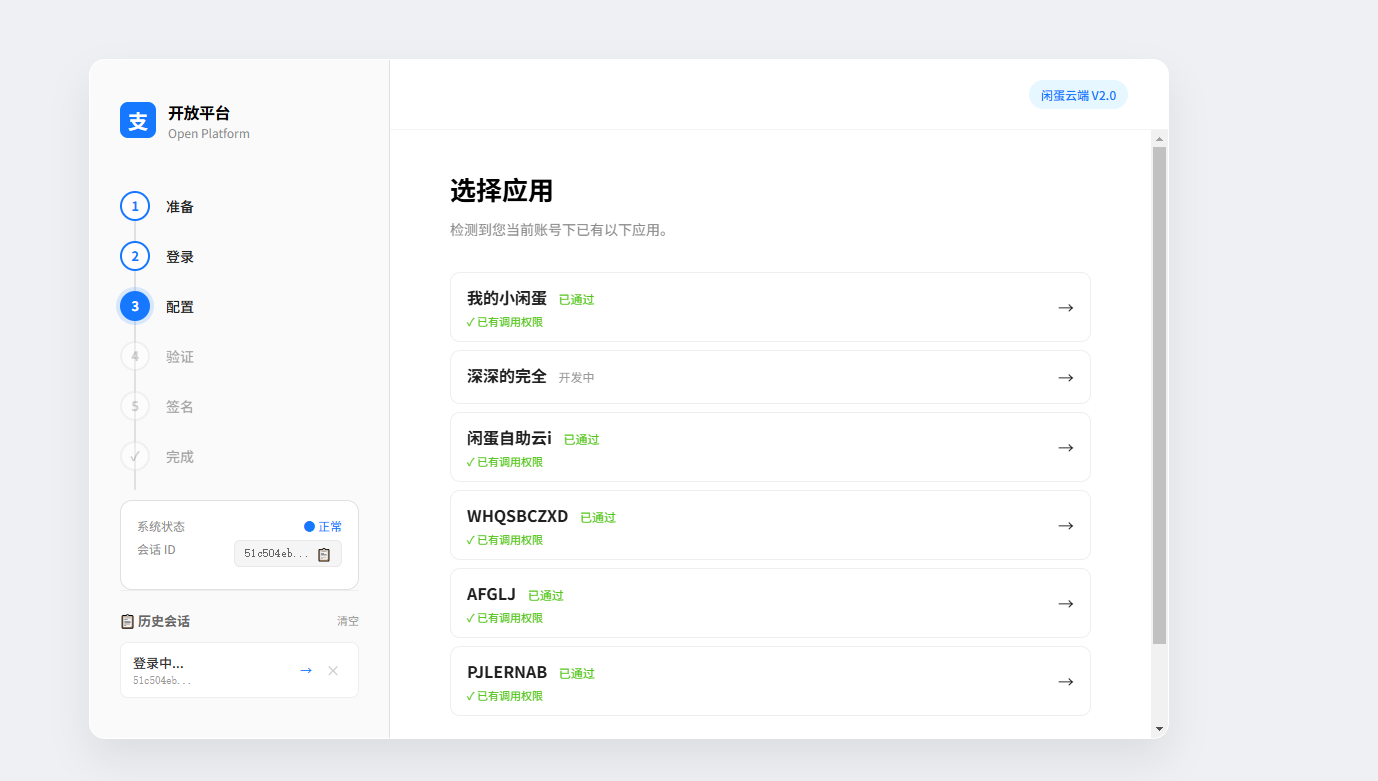1378x781 pixels.
Task: Select the 我的小闲蛋 application name
Action: (507, 298)
